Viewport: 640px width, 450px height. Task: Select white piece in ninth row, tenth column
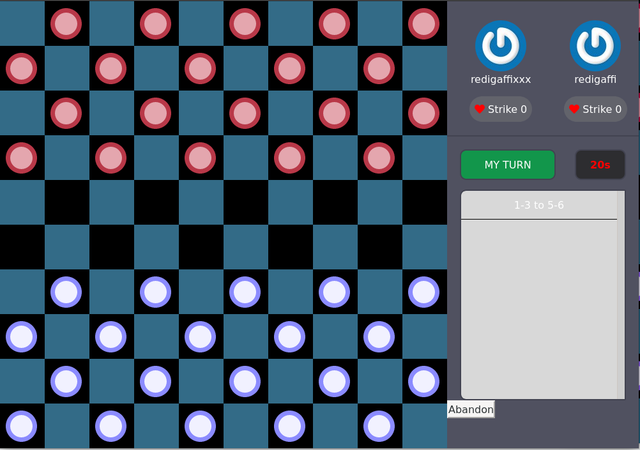424,381
